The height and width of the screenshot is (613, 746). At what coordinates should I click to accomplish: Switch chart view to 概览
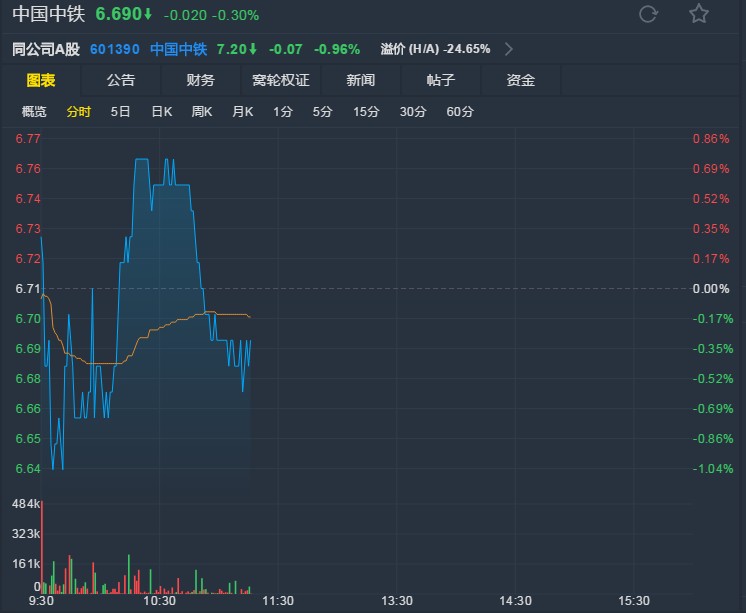[34, 112]
